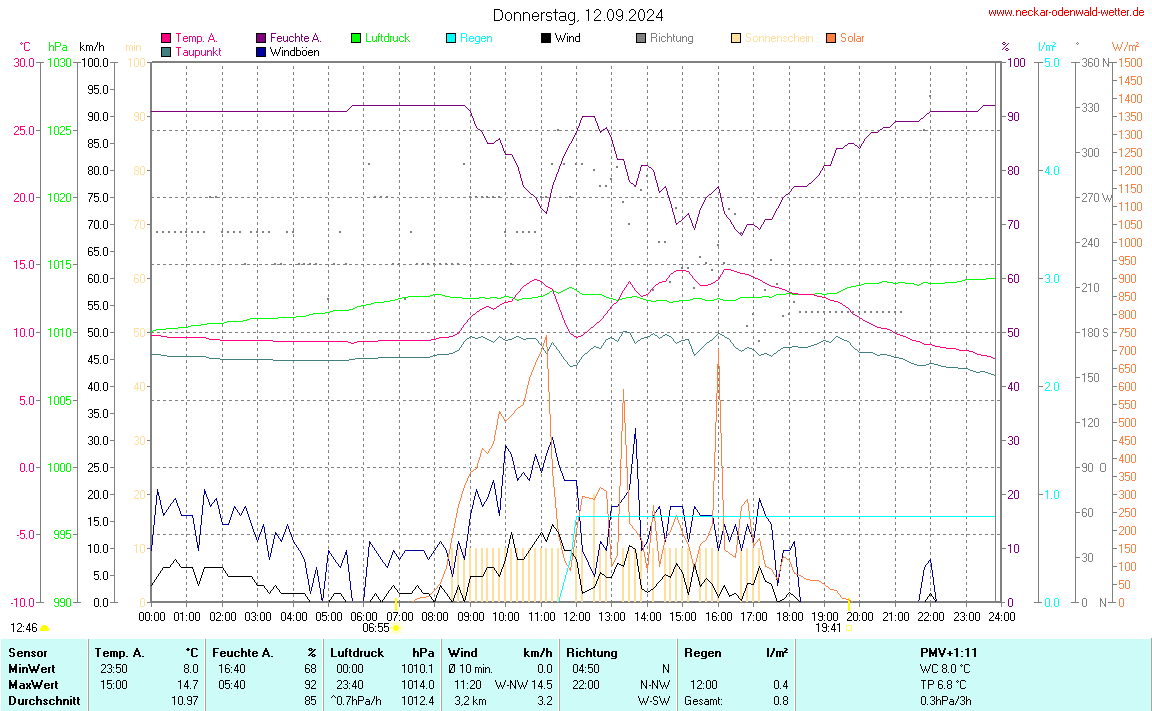Select the Luftdruck column header in table
1152x711 pixels.
357,652
